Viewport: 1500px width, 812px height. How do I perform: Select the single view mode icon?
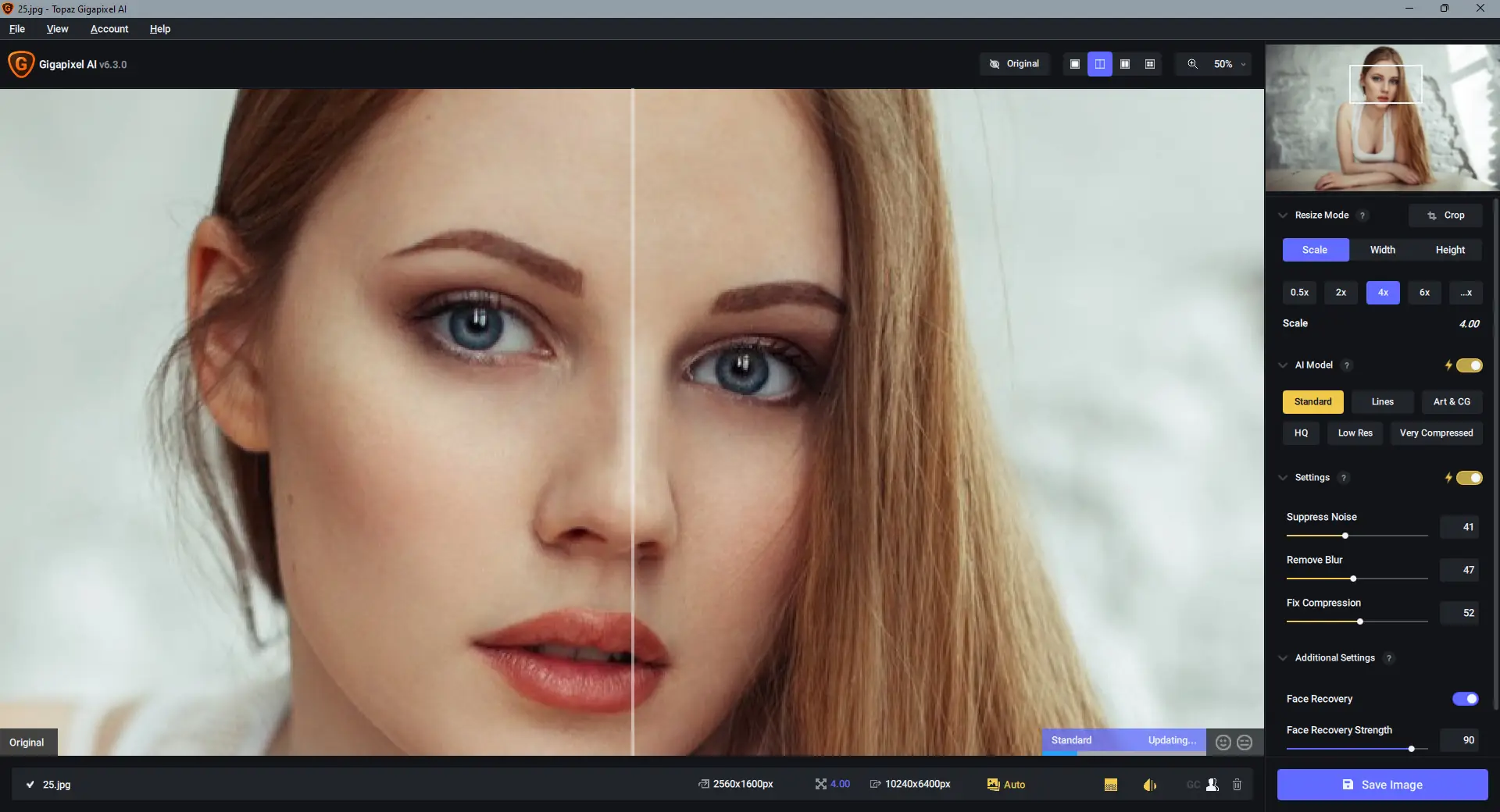pyautogui.click(x=1074, y=64)
